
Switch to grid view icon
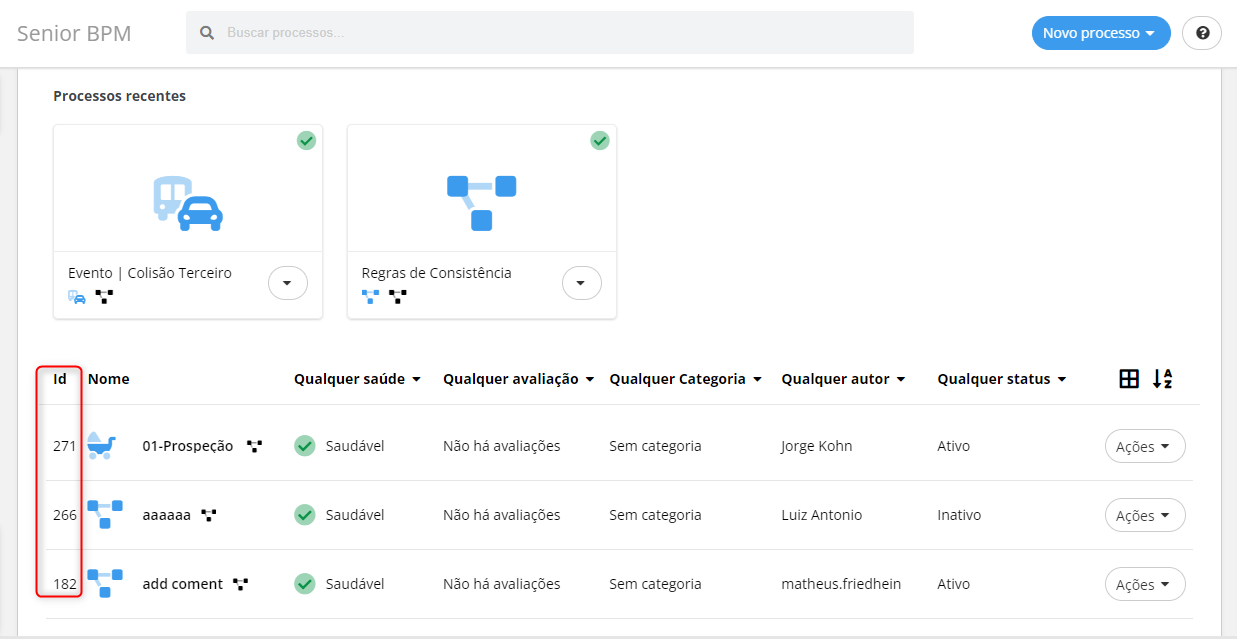[x=1129, y=379]
